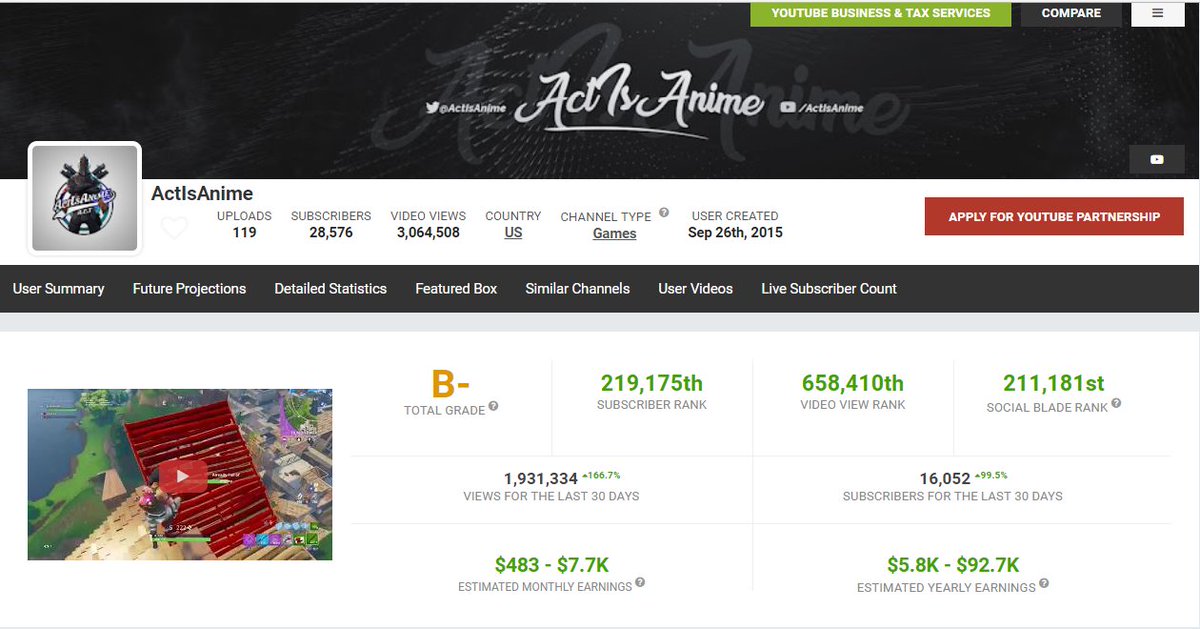Switch to User Summary tab
1200x629 pixels.
pyautogui.click(x=59, y=289)
